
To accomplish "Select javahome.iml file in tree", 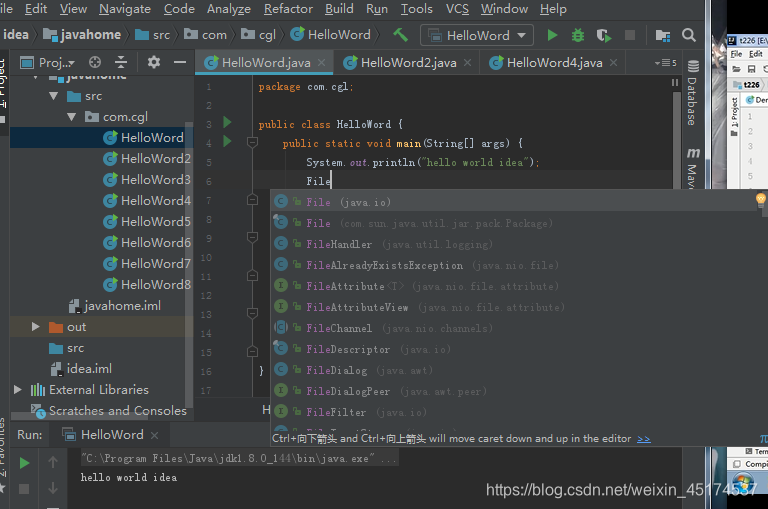I will click(115, 306).
